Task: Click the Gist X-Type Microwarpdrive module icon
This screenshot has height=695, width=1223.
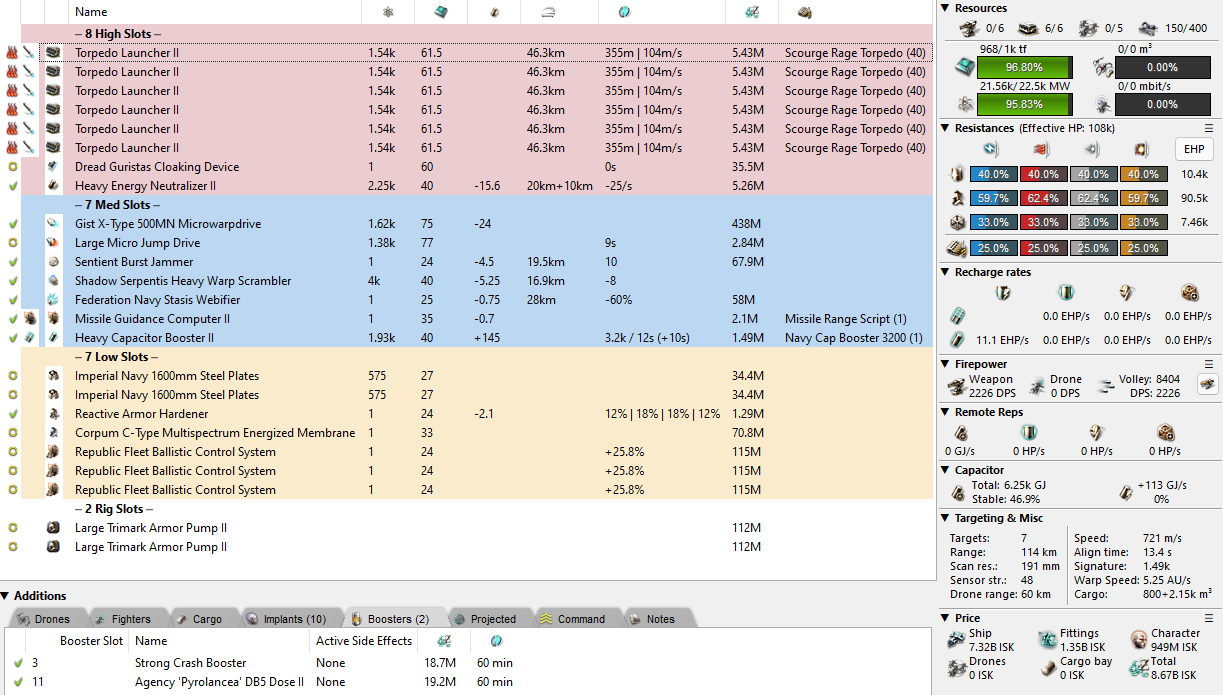Action: 52,224
